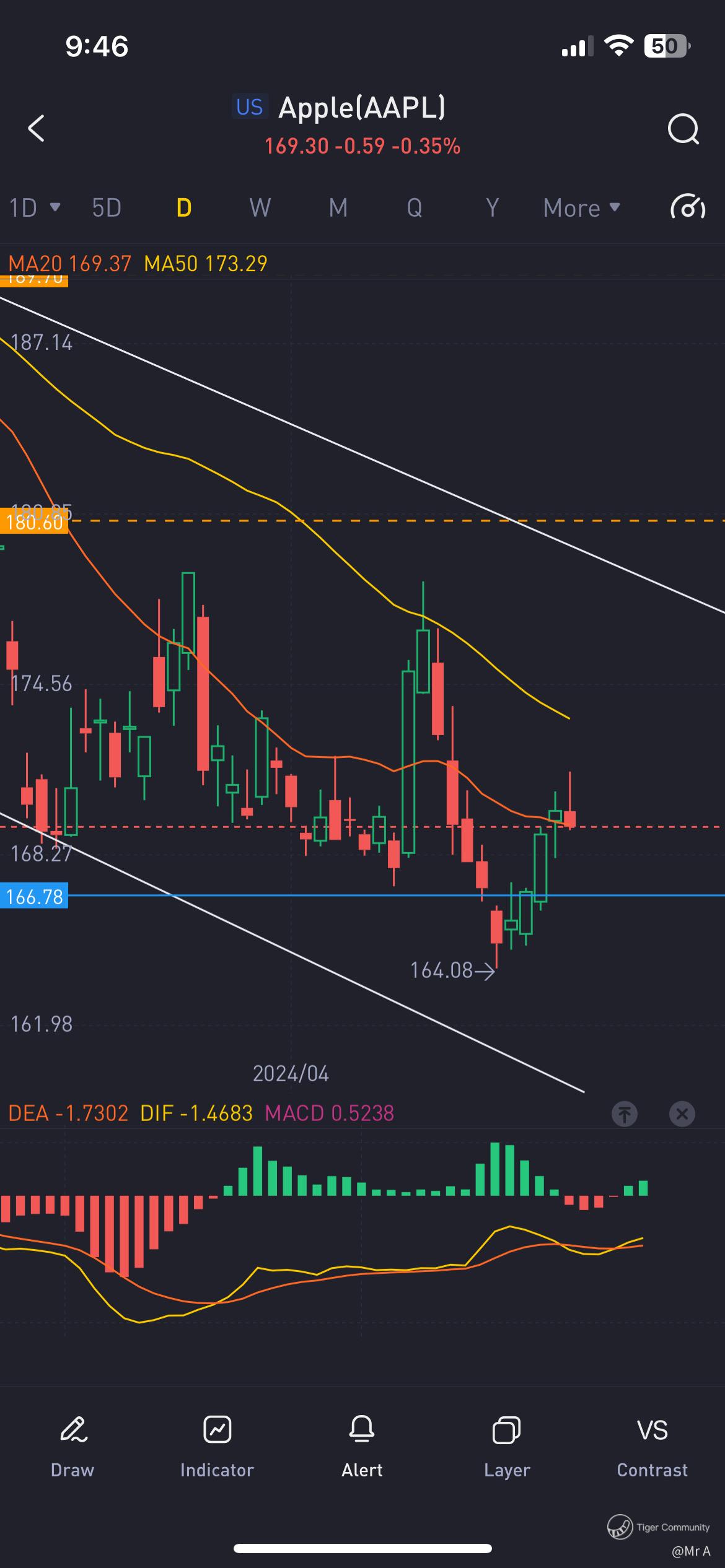Tap the 169.30 -0.59 -0.35% price line
The width and height of the screenshot is (725, 1568).
[362, 146]
